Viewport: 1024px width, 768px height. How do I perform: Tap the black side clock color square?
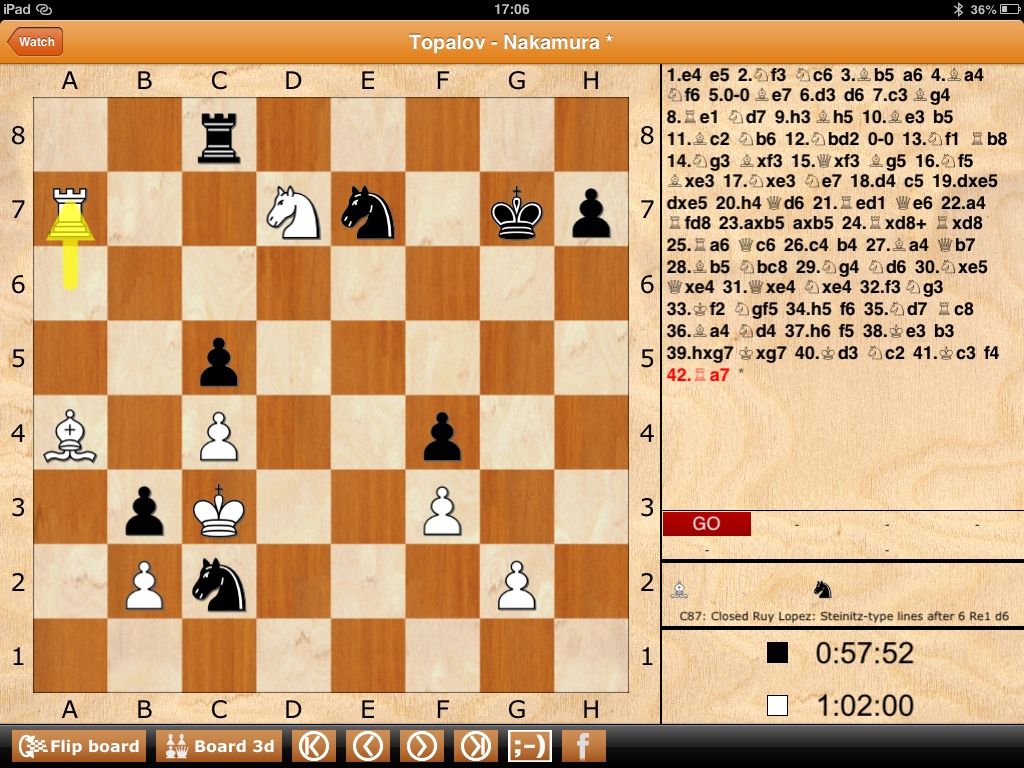click(777, 654)
